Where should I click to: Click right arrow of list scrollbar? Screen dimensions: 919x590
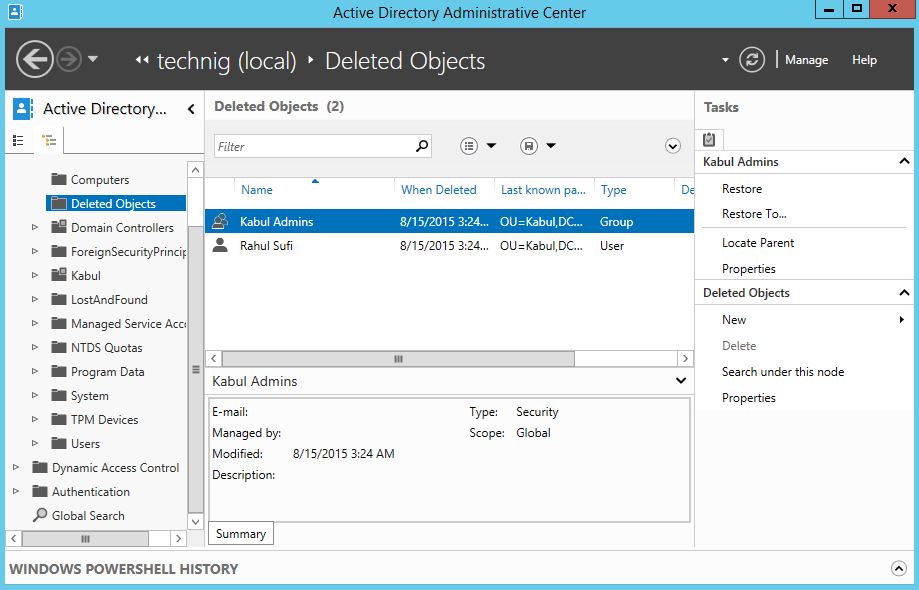pyautogui.click(x=685, y=359)
